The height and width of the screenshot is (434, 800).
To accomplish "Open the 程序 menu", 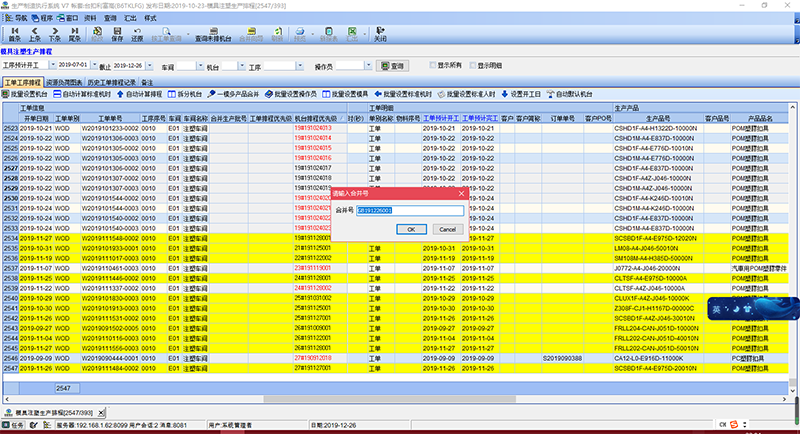I will (42, 18).
